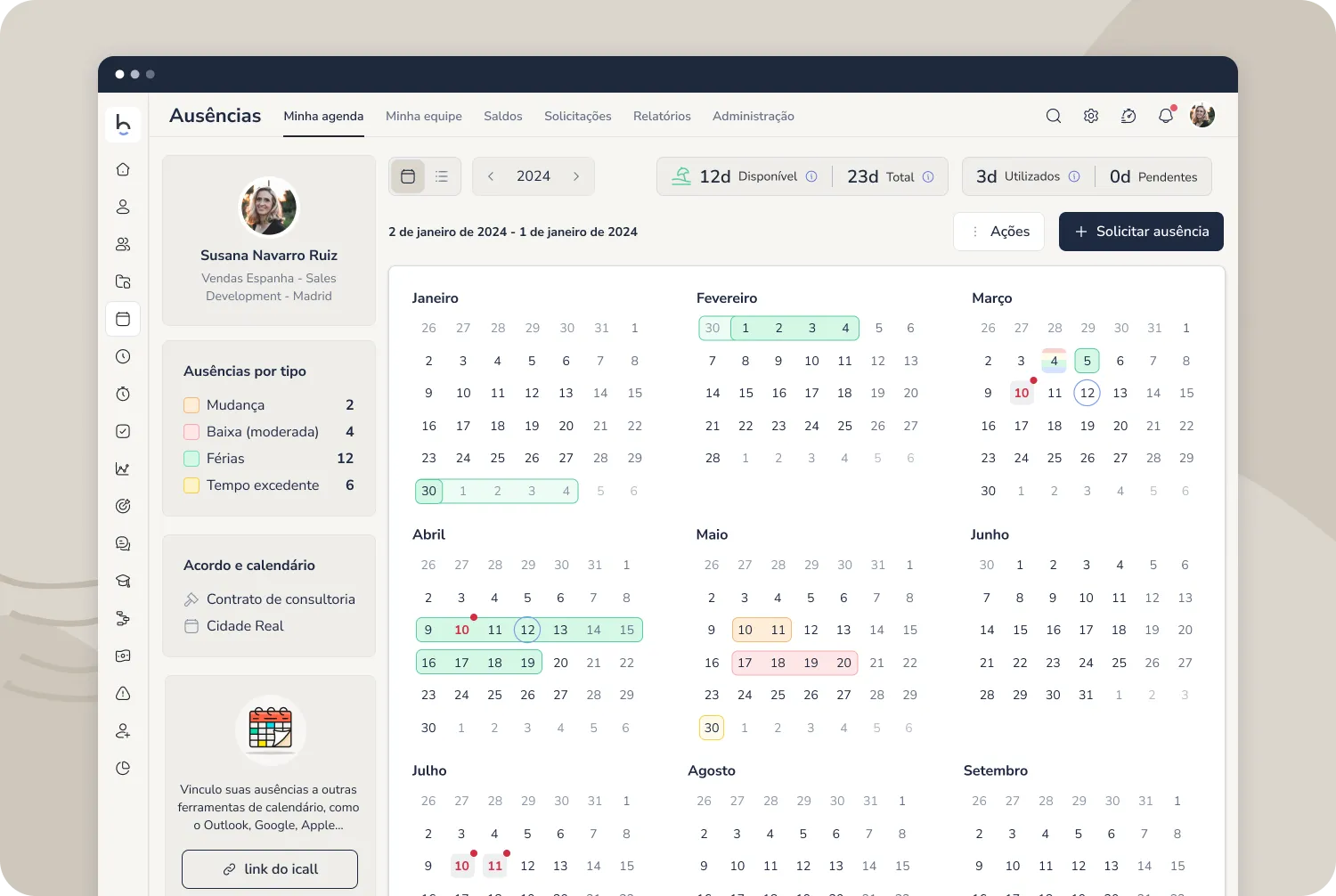The image size is (1336, 896).
Task: Open notifications bell icon
Action: click(1166, 116)
